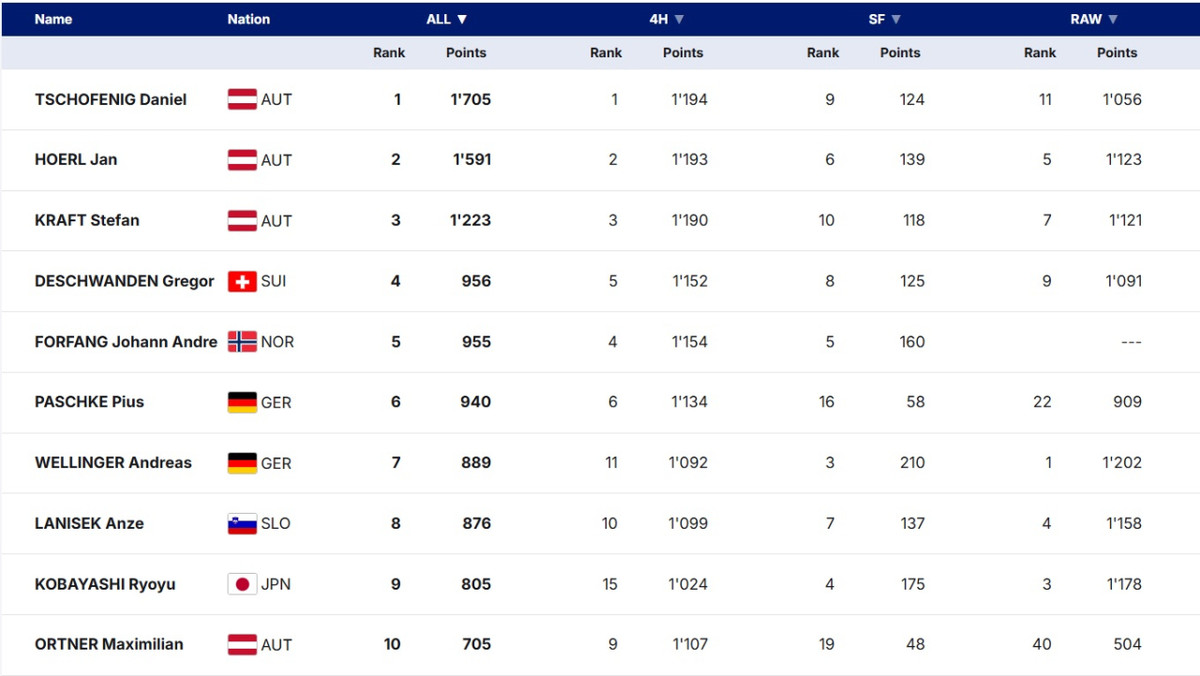
Task: Click Japan flag in KOBAYASHI Ryoyu row
Action: click(x=242, y=584)
